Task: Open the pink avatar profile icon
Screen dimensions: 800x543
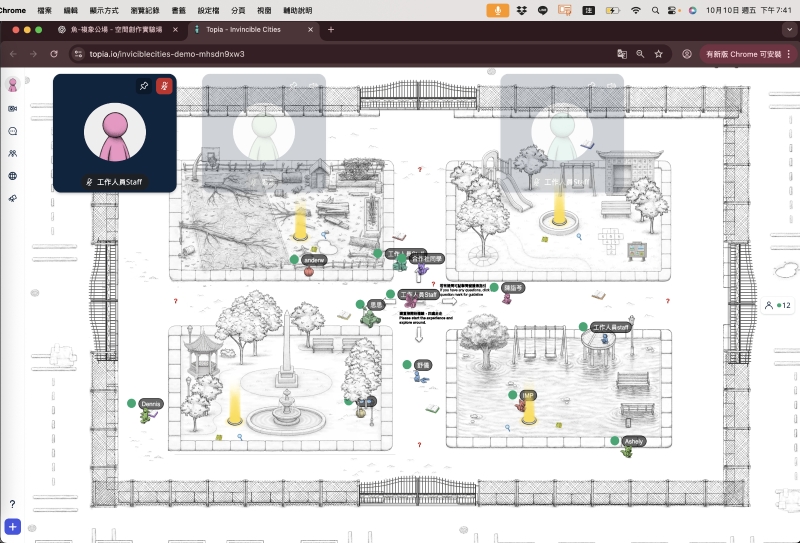Action: [13, 84]
